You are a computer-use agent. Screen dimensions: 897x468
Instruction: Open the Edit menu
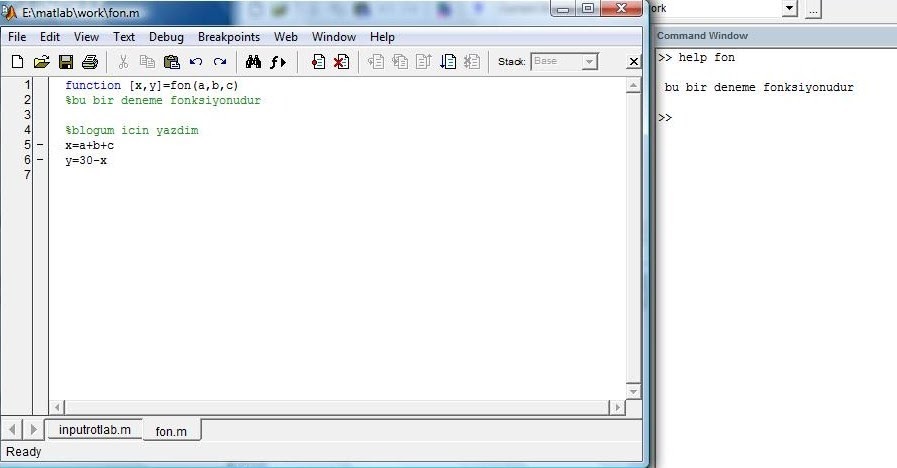(x=50, y=37)
